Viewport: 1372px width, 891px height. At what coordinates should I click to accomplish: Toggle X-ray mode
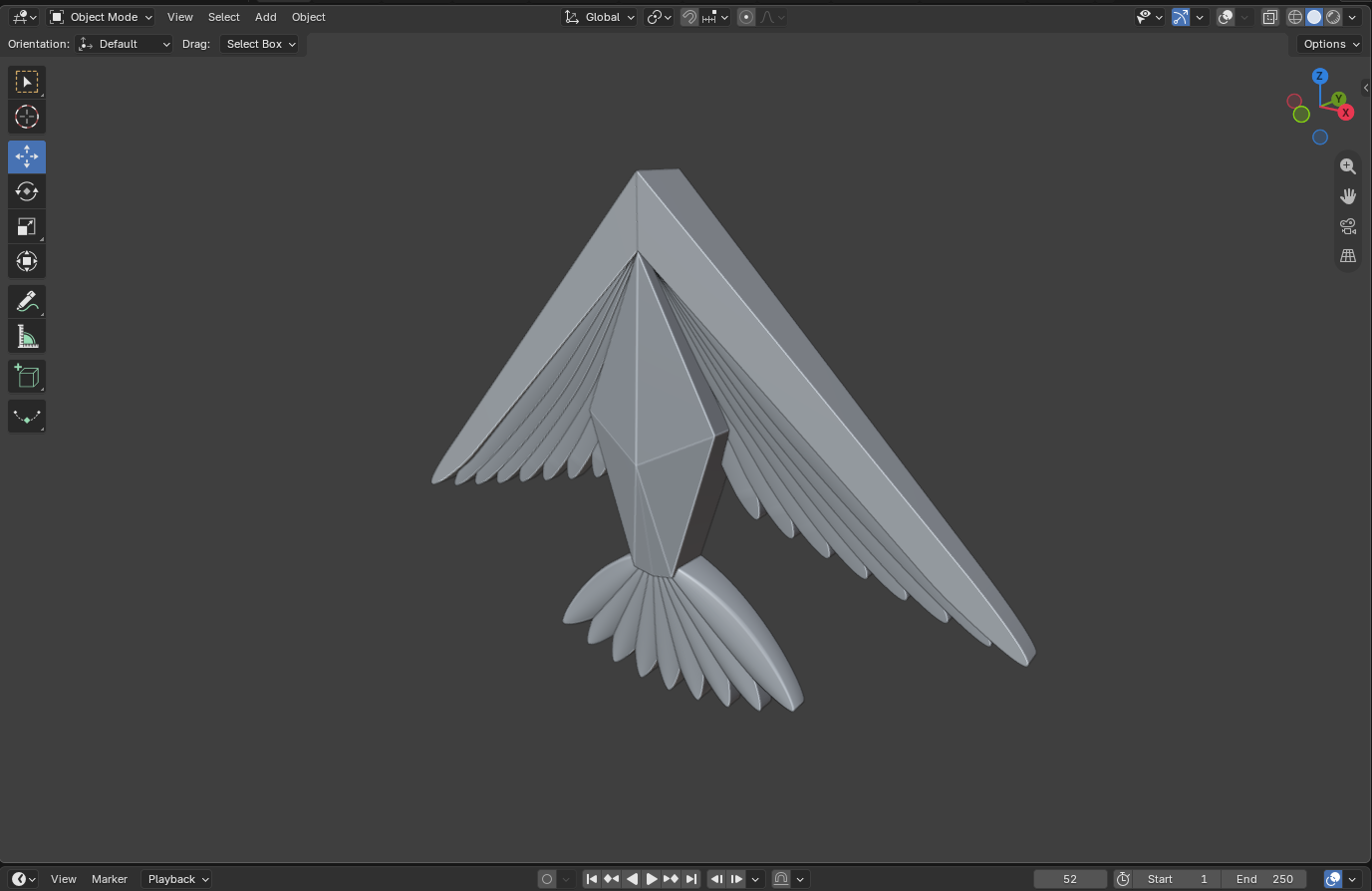click(1270, 17)
